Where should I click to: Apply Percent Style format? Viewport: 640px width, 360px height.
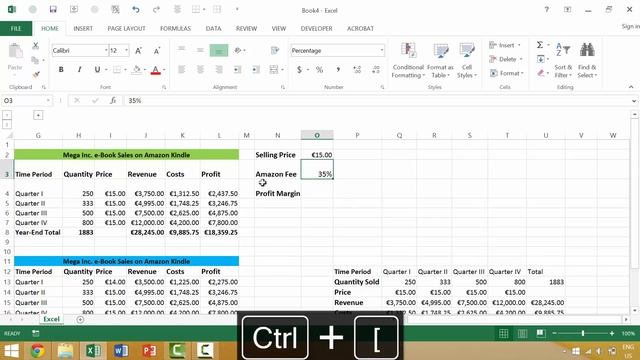(x=319, y=70)
